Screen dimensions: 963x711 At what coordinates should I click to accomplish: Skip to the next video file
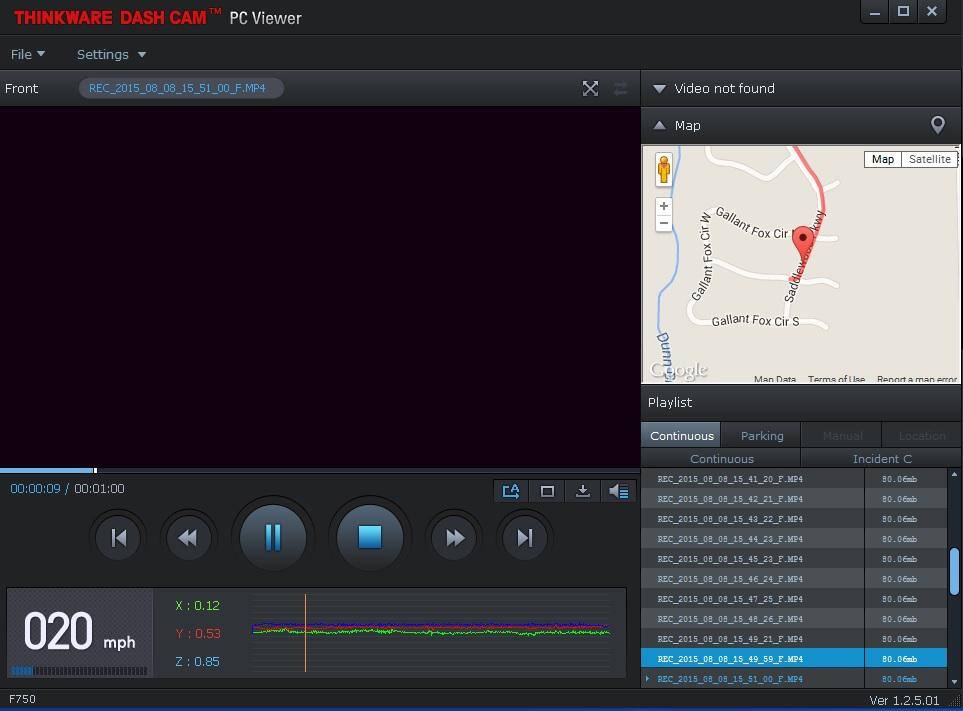coord(524,538)
